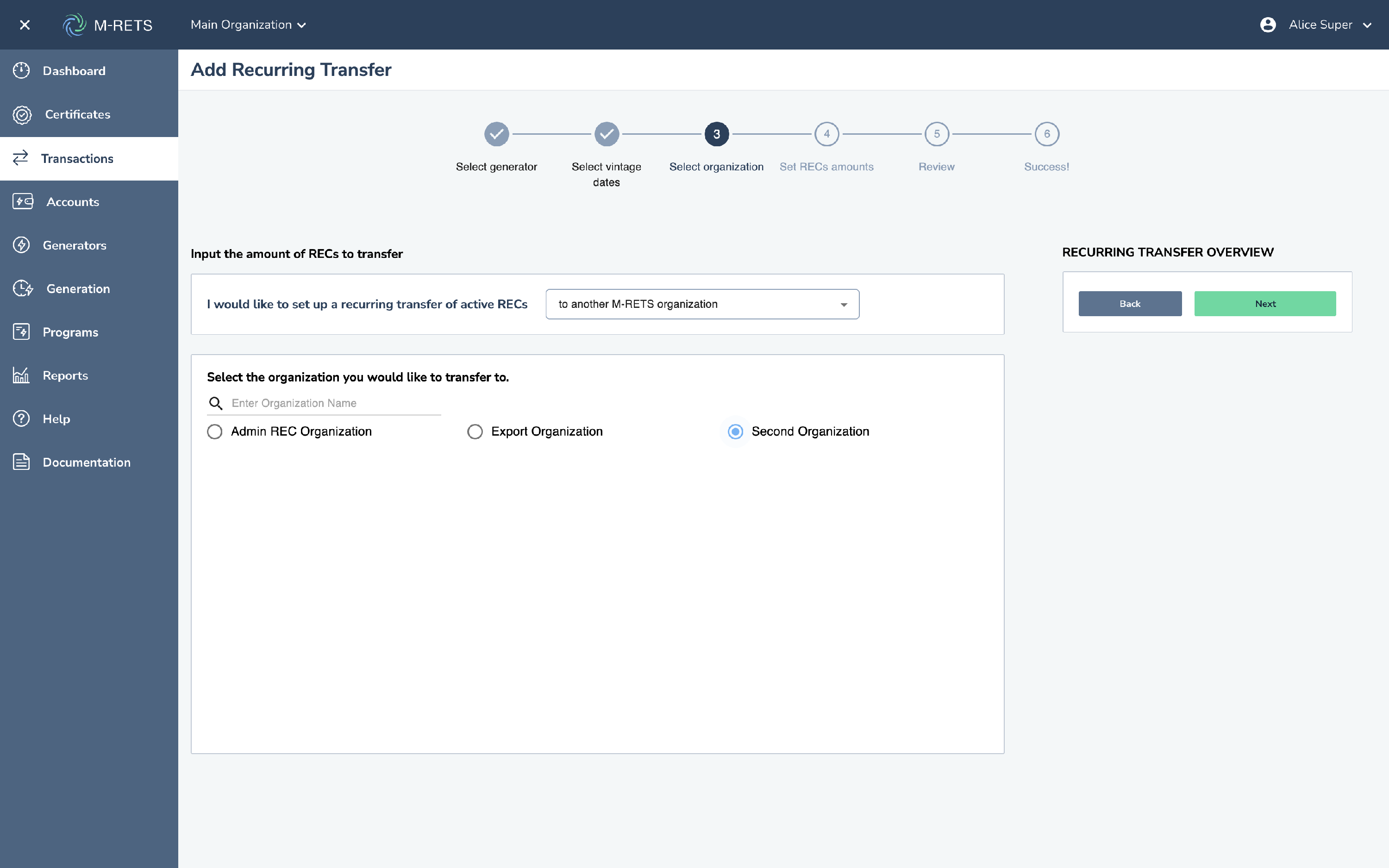Image resolution: width=1389 pixels, height=868 pixels.
Task: Click the Accounts sidebar icon
Action: (22, 201)
